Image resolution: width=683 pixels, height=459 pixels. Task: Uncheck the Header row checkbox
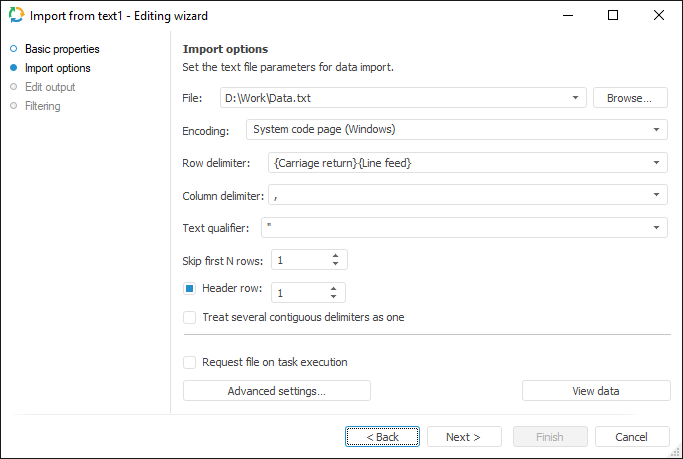pyautogui.click(x=189, y=289)
